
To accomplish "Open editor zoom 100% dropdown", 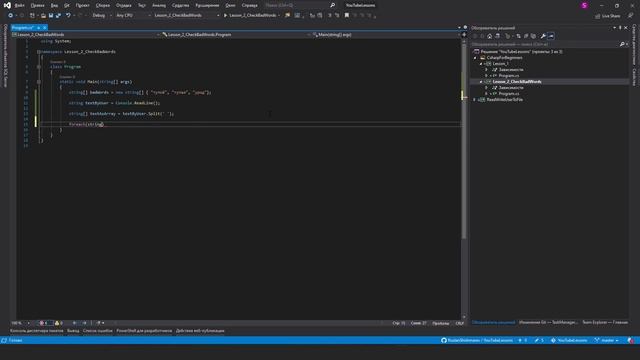I will (20, 323).
